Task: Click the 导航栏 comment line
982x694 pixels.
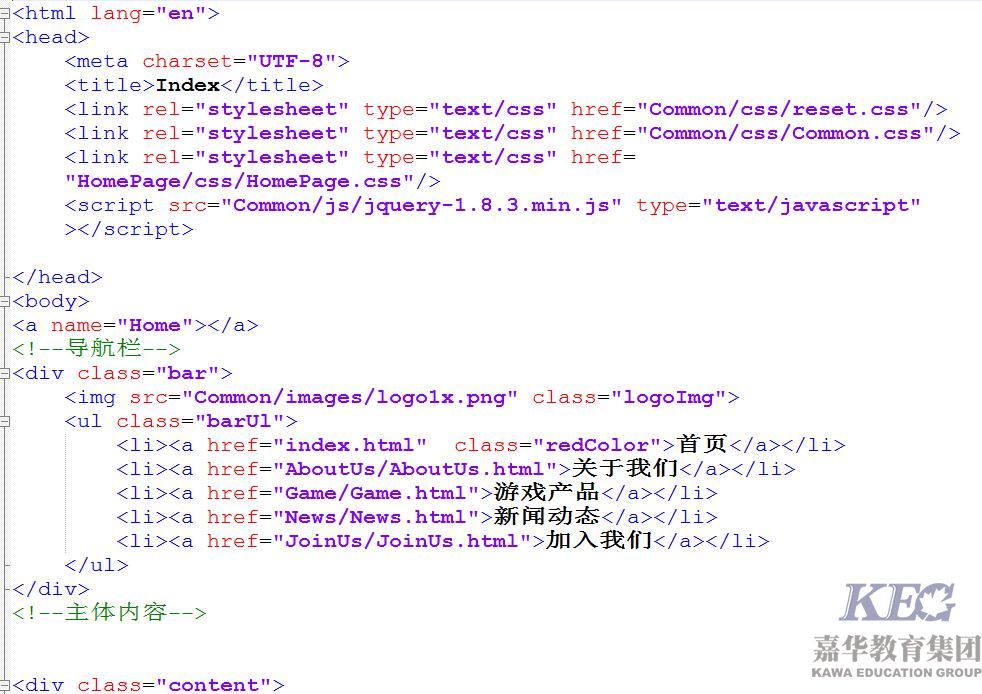Action: pos(96,349)
